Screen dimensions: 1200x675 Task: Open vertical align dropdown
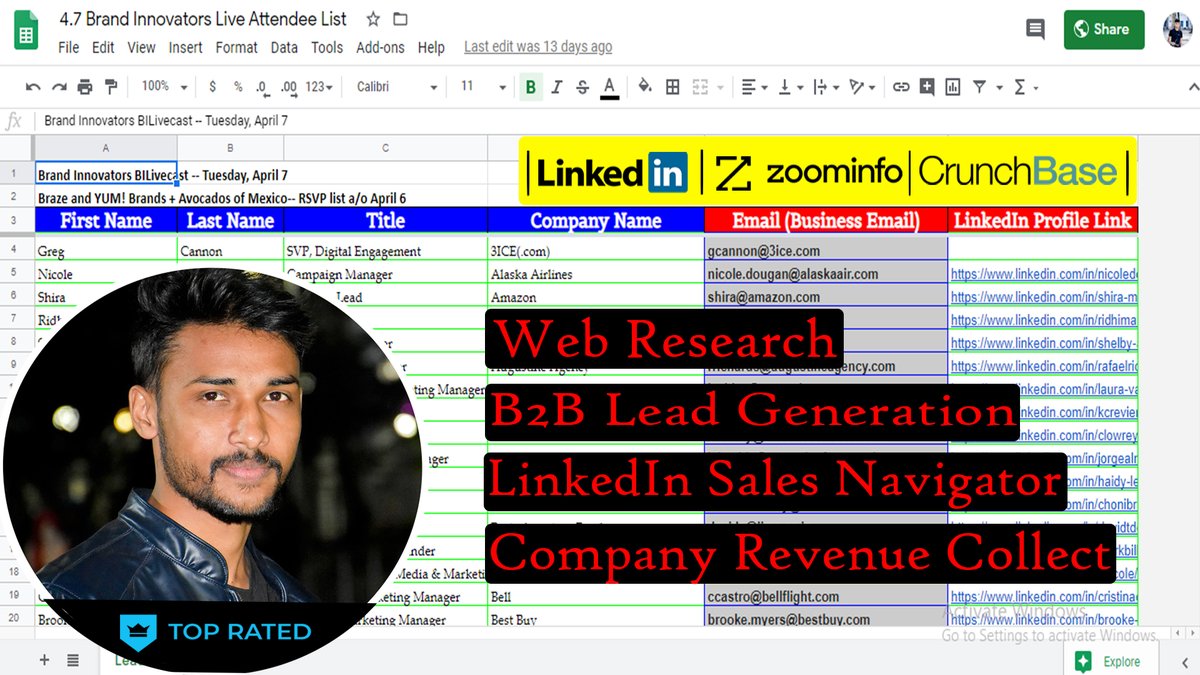click(790, 87)
